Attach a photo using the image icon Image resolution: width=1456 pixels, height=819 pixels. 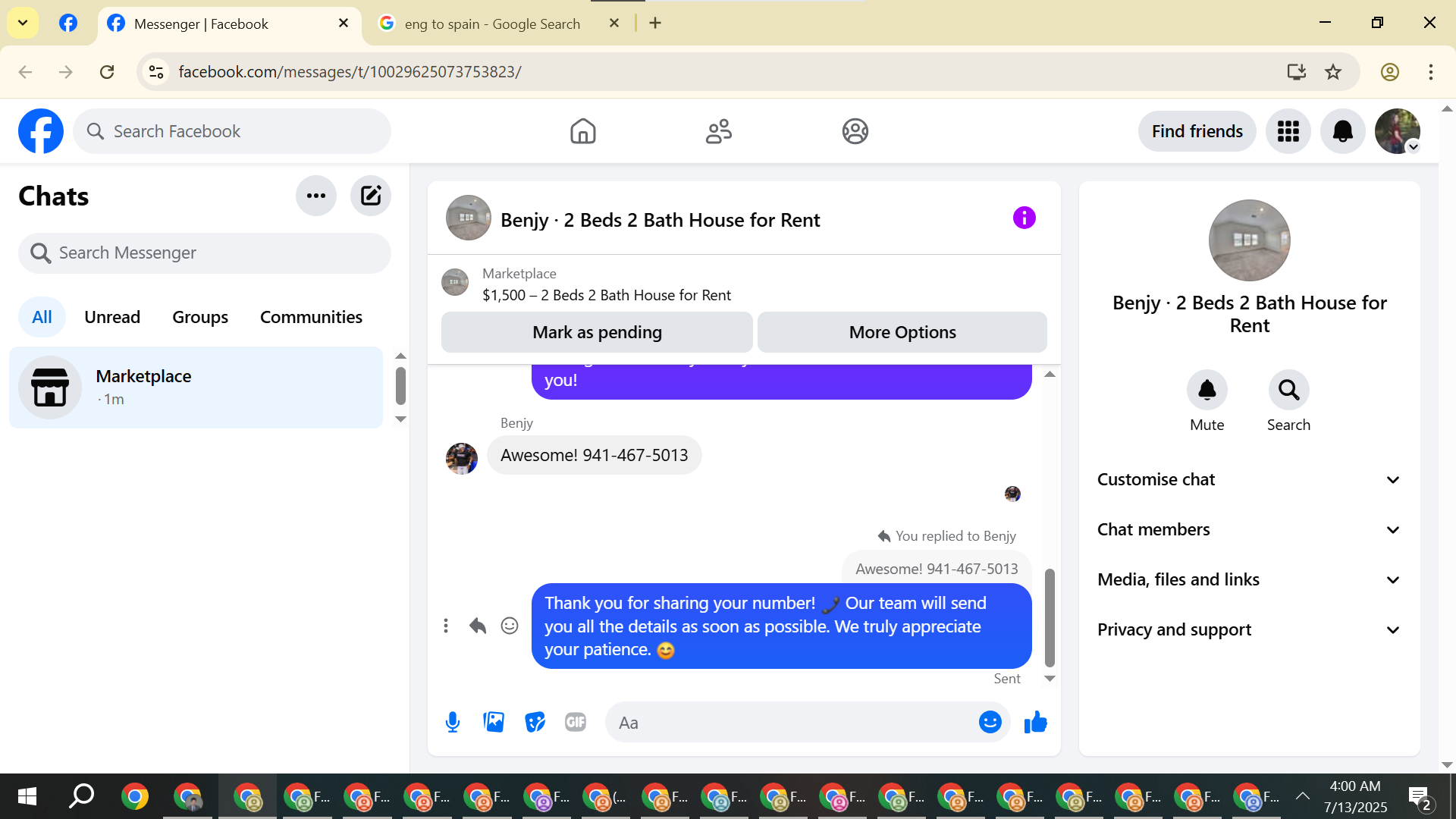point(494,722)
